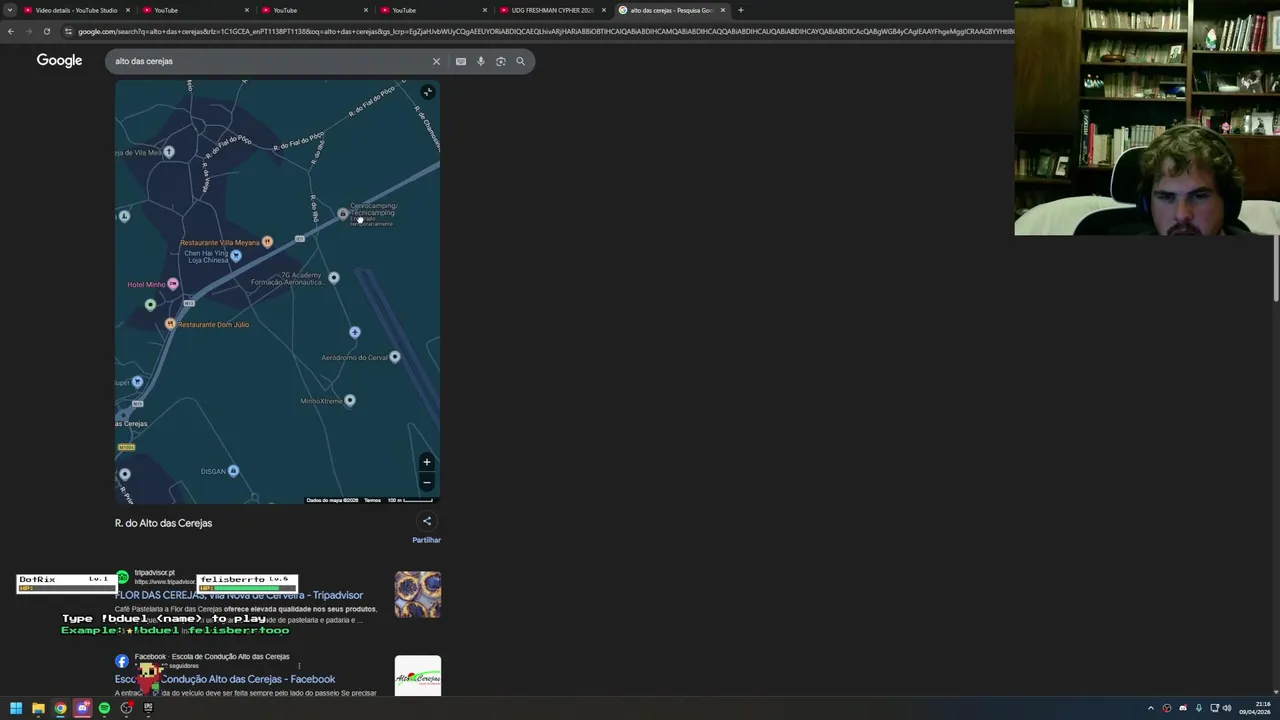Open Spotify from the taskbar

[x=104, y=708]
